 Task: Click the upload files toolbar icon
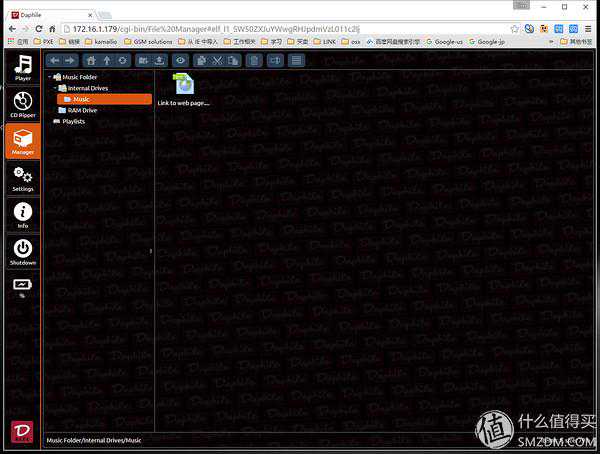[x=159, y=61]
